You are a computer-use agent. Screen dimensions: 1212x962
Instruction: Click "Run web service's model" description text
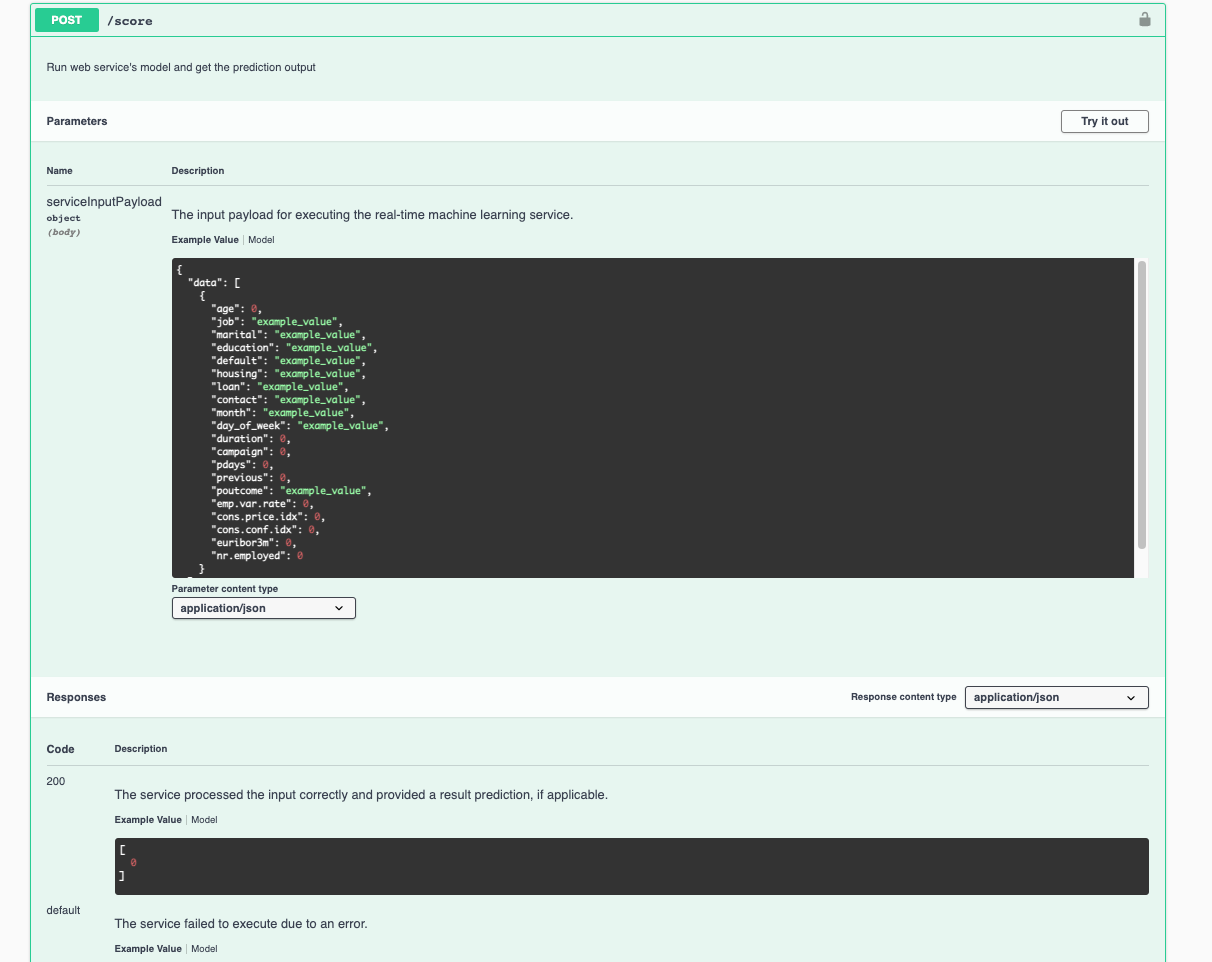tap(181, 67)
